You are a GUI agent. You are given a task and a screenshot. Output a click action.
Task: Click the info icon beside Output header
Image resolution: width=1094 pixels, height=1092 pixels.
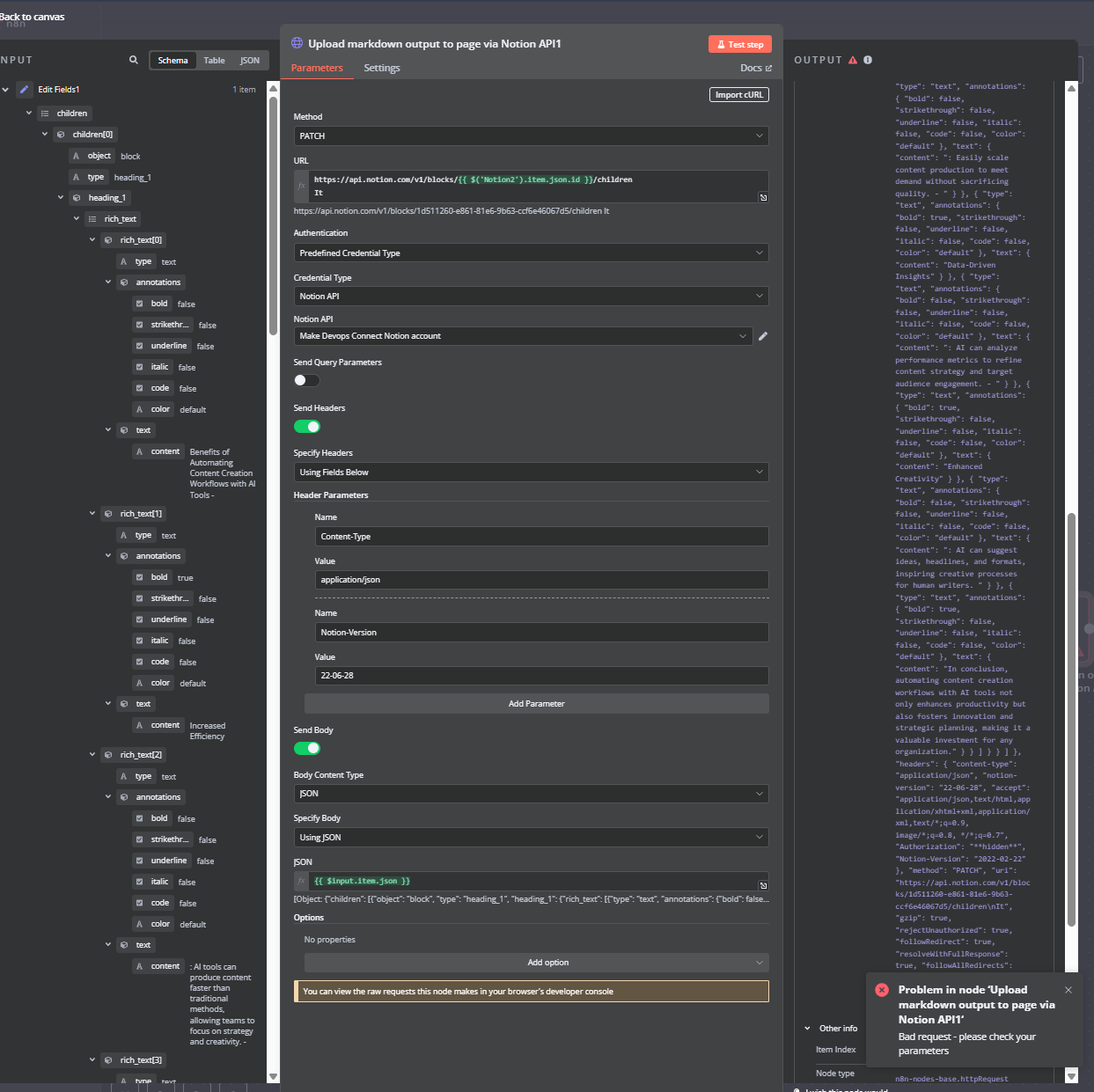[868, 61]
